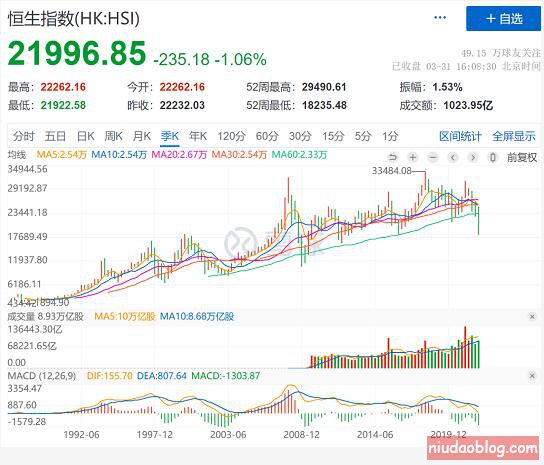544x465 pixels.
Task: Switch to the 日K tab
Action: click(x=85, y=136)
